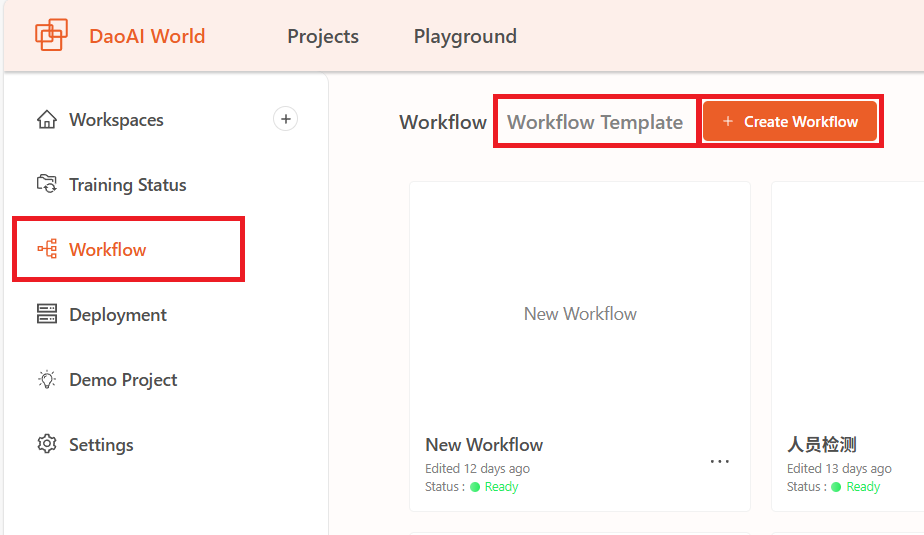Switch to the Workflow tab

coord(443,122)
